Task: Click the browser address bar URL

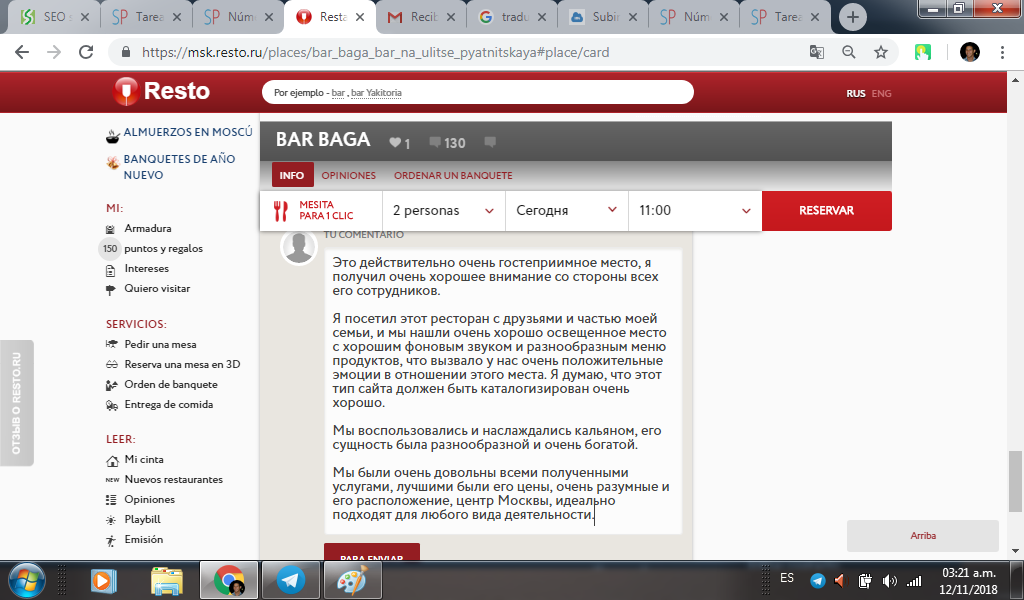Action: click(x=376, y=52)
